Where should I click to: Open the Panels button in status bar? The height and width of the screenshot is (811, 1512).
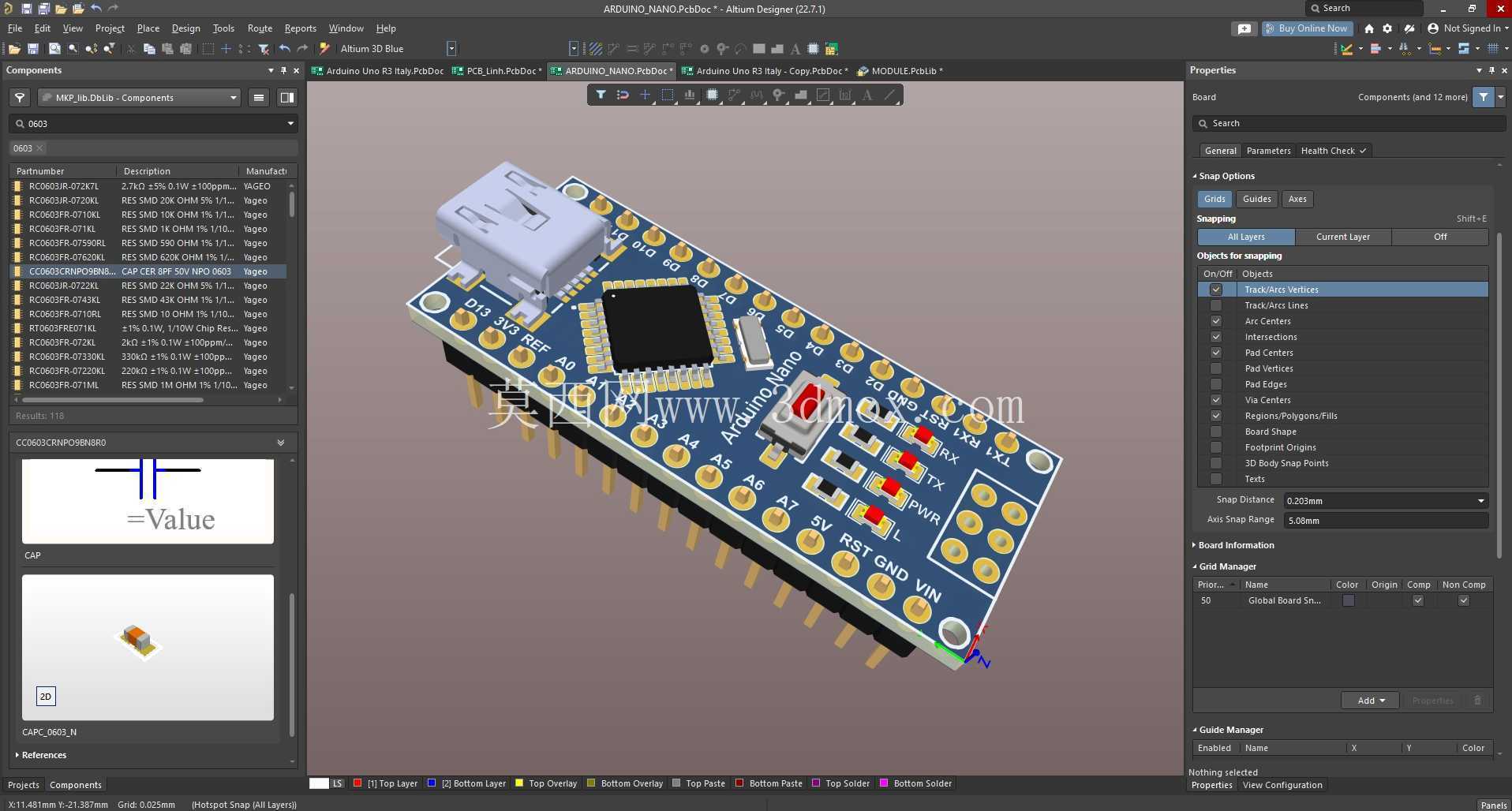[1493, 805]
